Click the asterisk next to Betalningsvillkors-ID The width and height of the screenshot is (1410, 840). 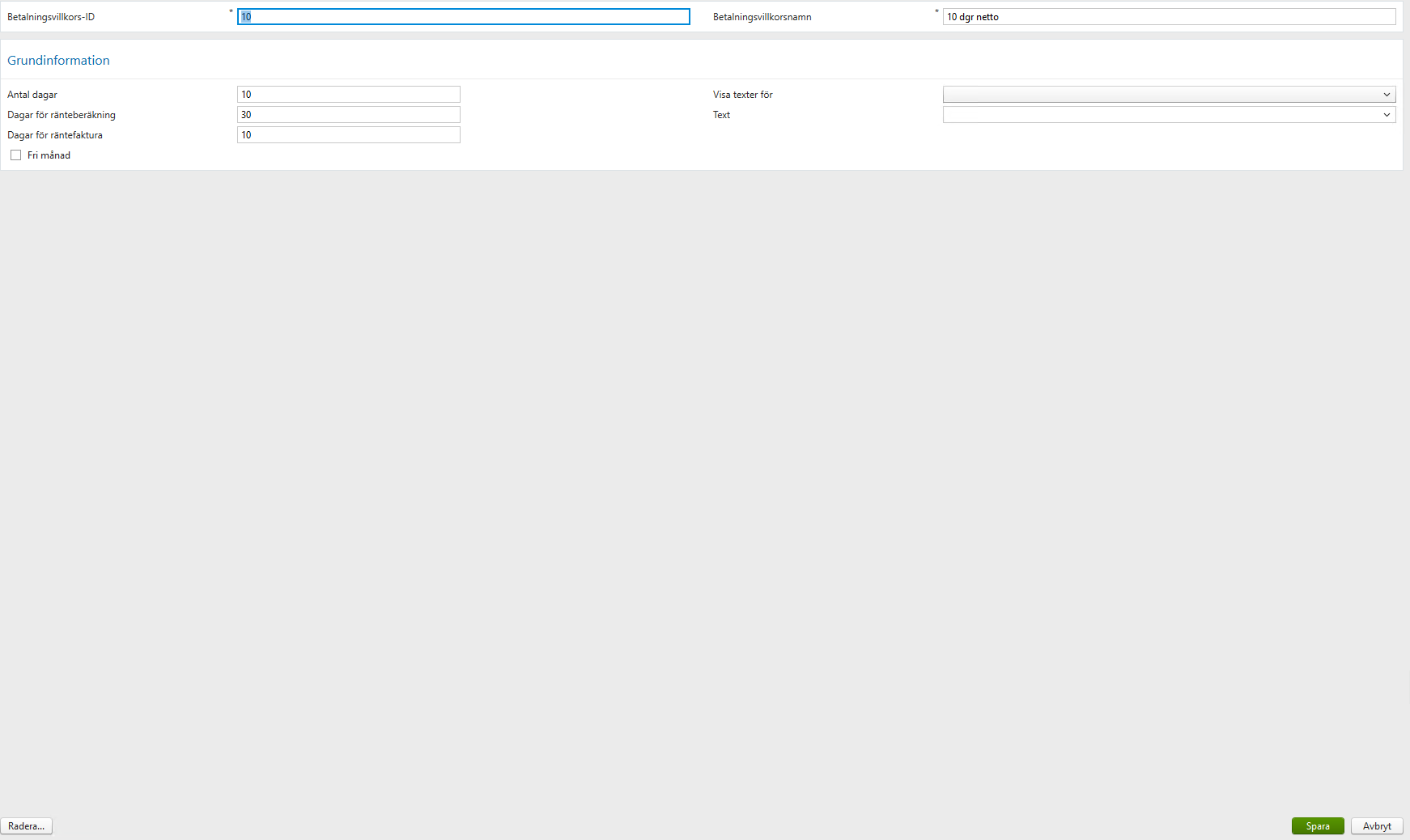(231, 12)
